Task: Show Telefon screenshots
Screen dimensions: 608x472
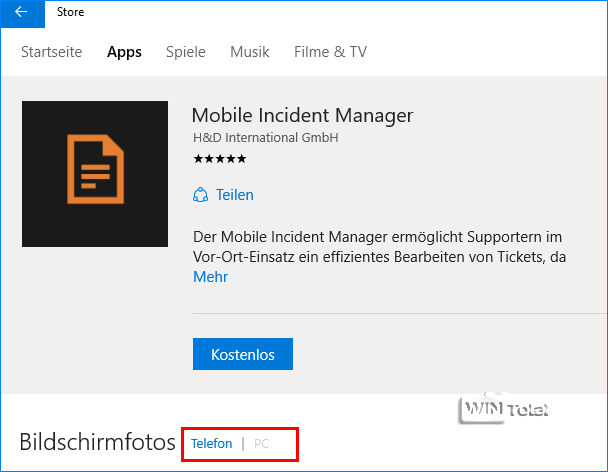Action: [212, 443]
